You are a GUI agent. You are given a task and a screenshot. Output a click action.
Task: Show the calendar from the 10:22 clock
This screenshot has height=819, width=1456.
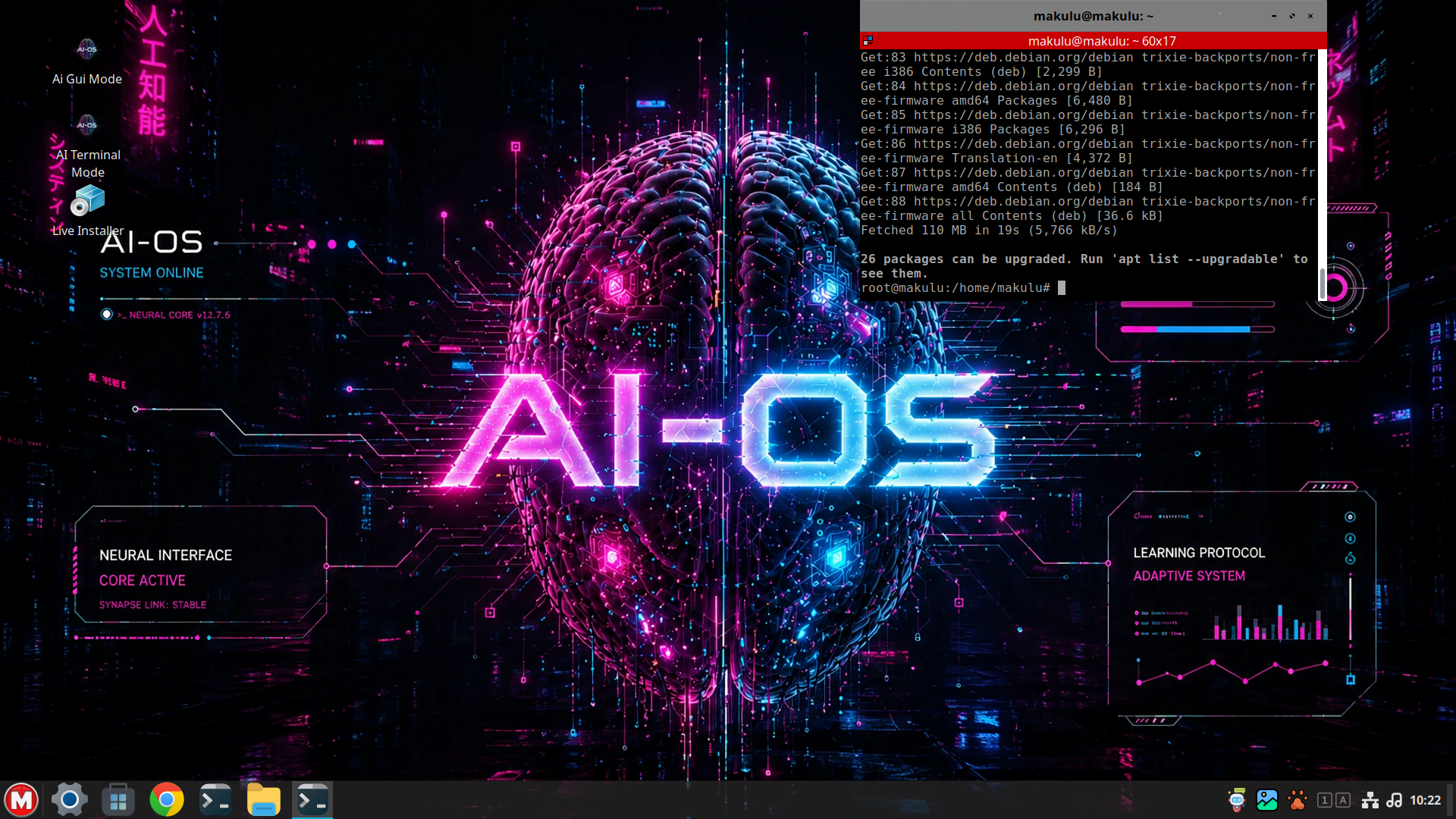click(x=1426, y=800)
